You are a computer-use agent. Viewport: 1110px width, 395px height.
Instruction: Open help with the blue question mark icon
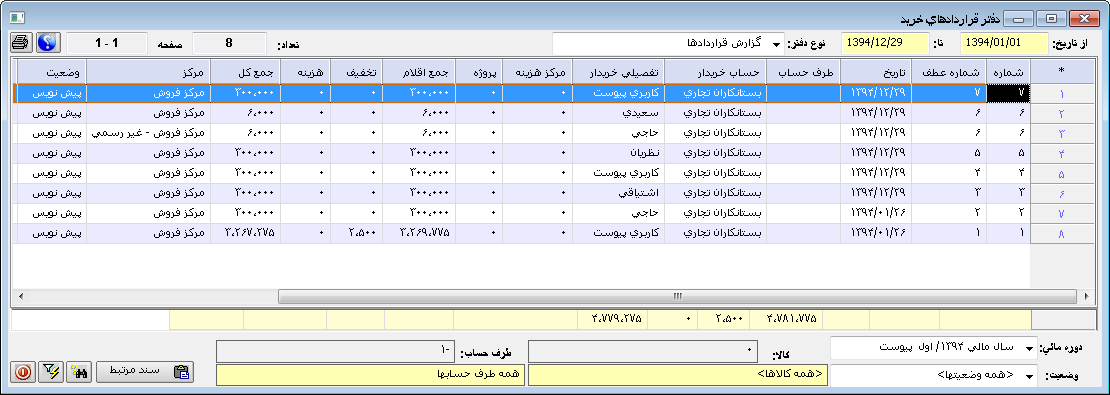pos(47,42)
